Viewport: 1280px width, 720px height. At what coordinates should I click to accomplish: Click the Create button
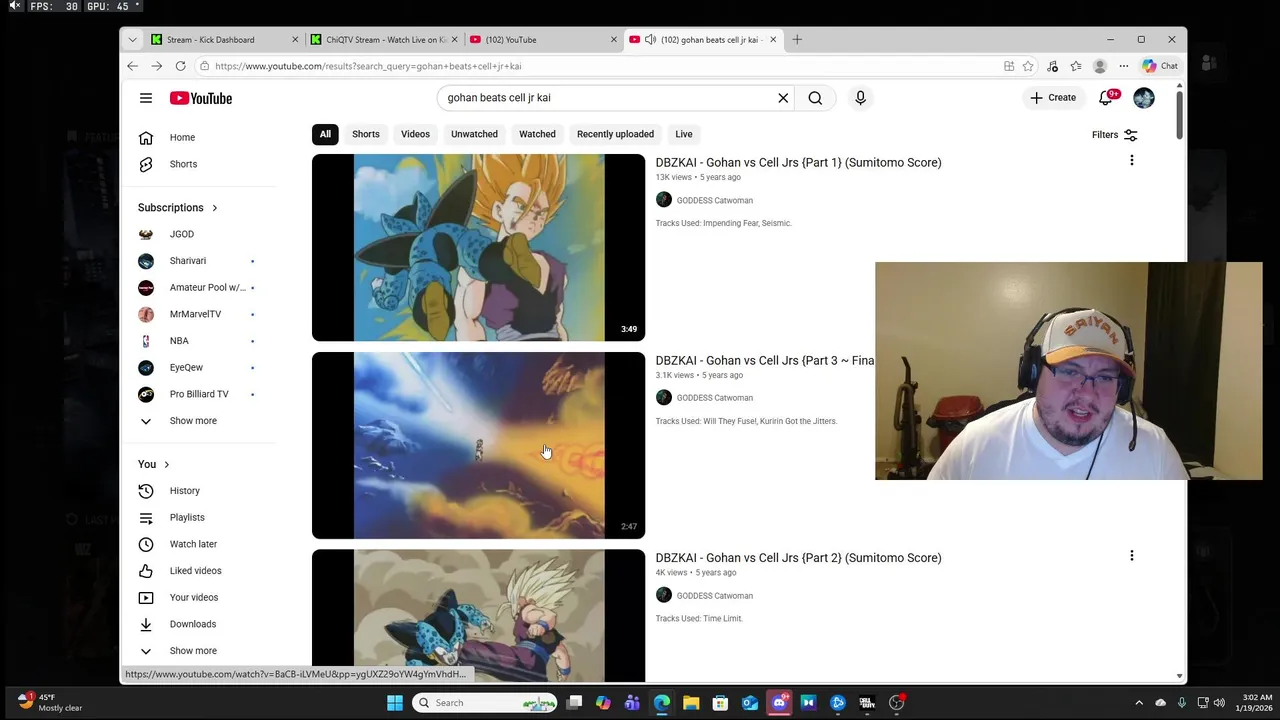click(x=1053, y=98)
